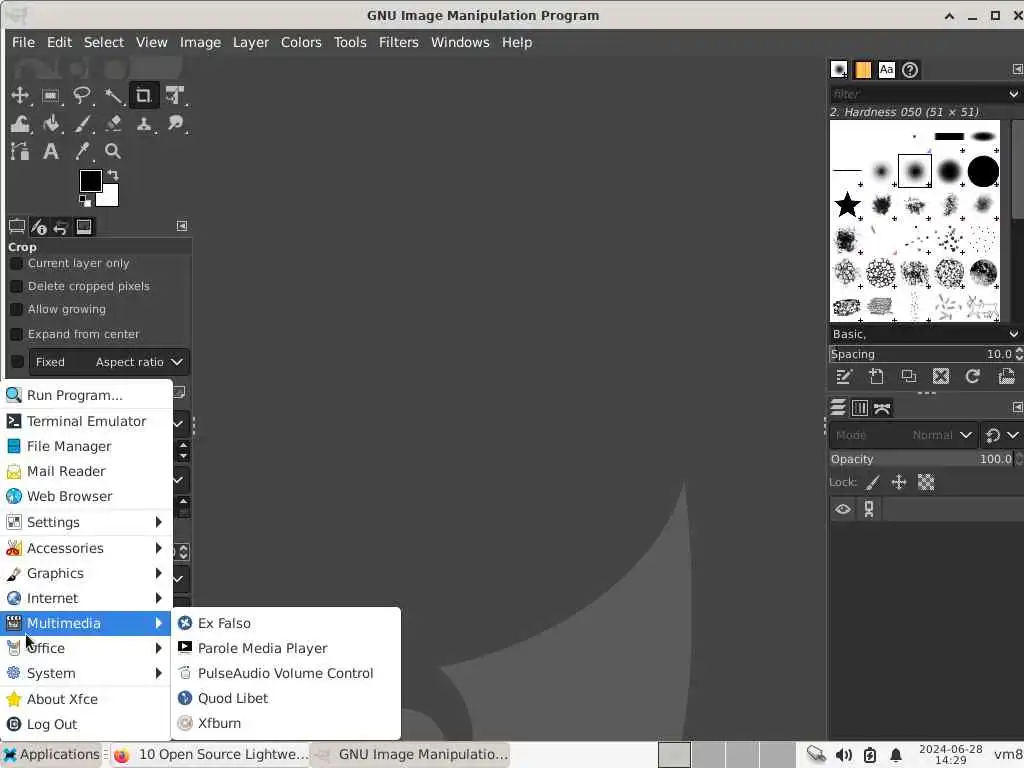Open the Colors menu
The width and height of the screenshot is (1024, 768).
pyautogui.click(x=301, y=42)
